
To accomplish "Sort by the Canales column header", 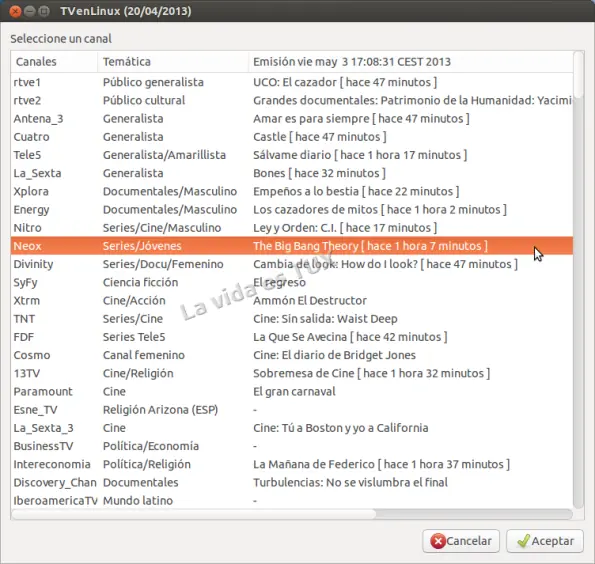I will tap(54, 61).
